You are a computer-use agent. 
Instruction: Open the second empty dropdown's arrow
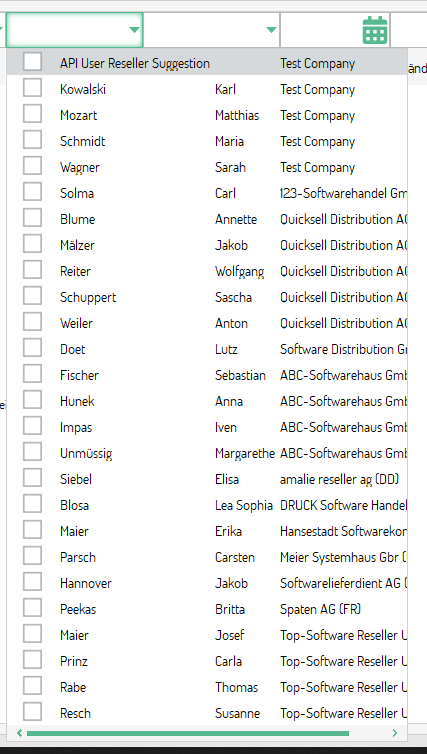click(271, 30)
